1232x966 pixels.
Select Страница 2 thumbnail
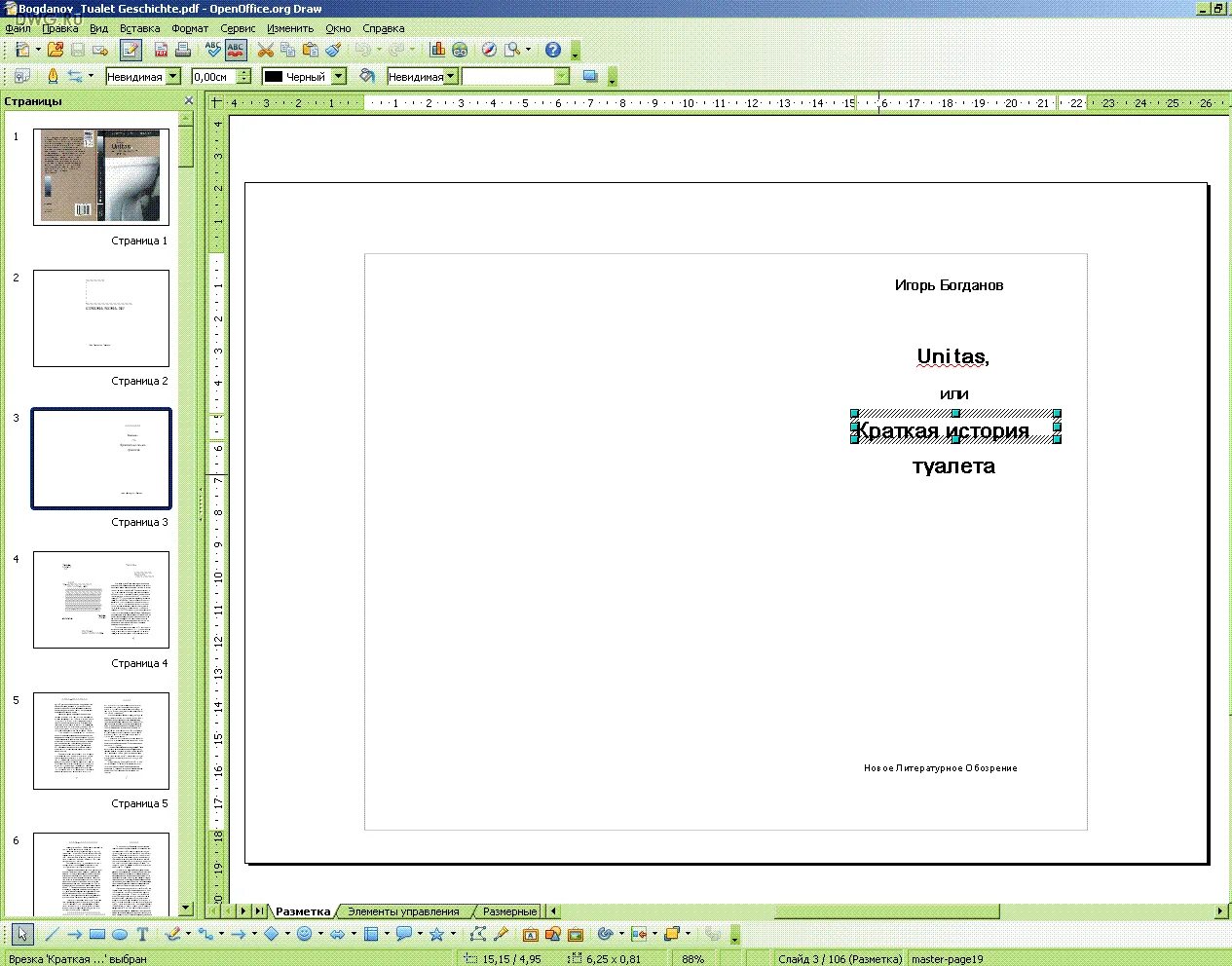click(x=101, y=318)
